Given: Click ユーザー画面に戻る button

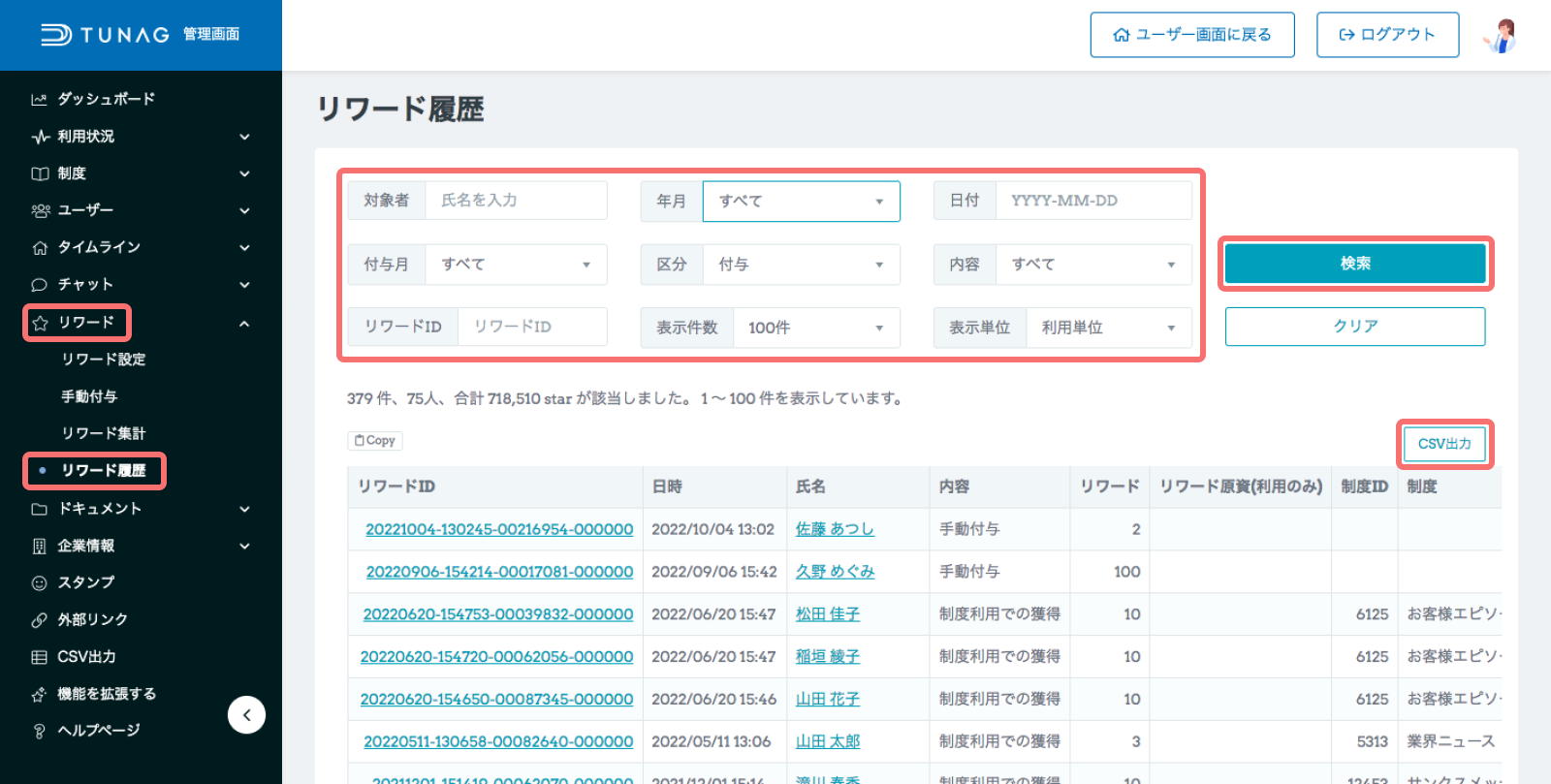Looking at the screenshot, I should (x=1192, y=35).
